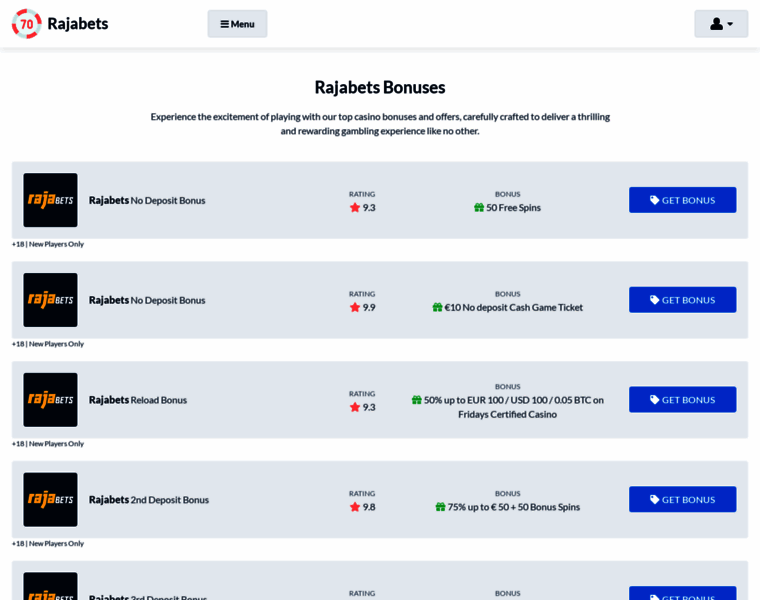This screenshot has height=600, width=760.
Task: Click the gift icon beside 50% up to EUR 100
Action: click(x=416, y=400)
